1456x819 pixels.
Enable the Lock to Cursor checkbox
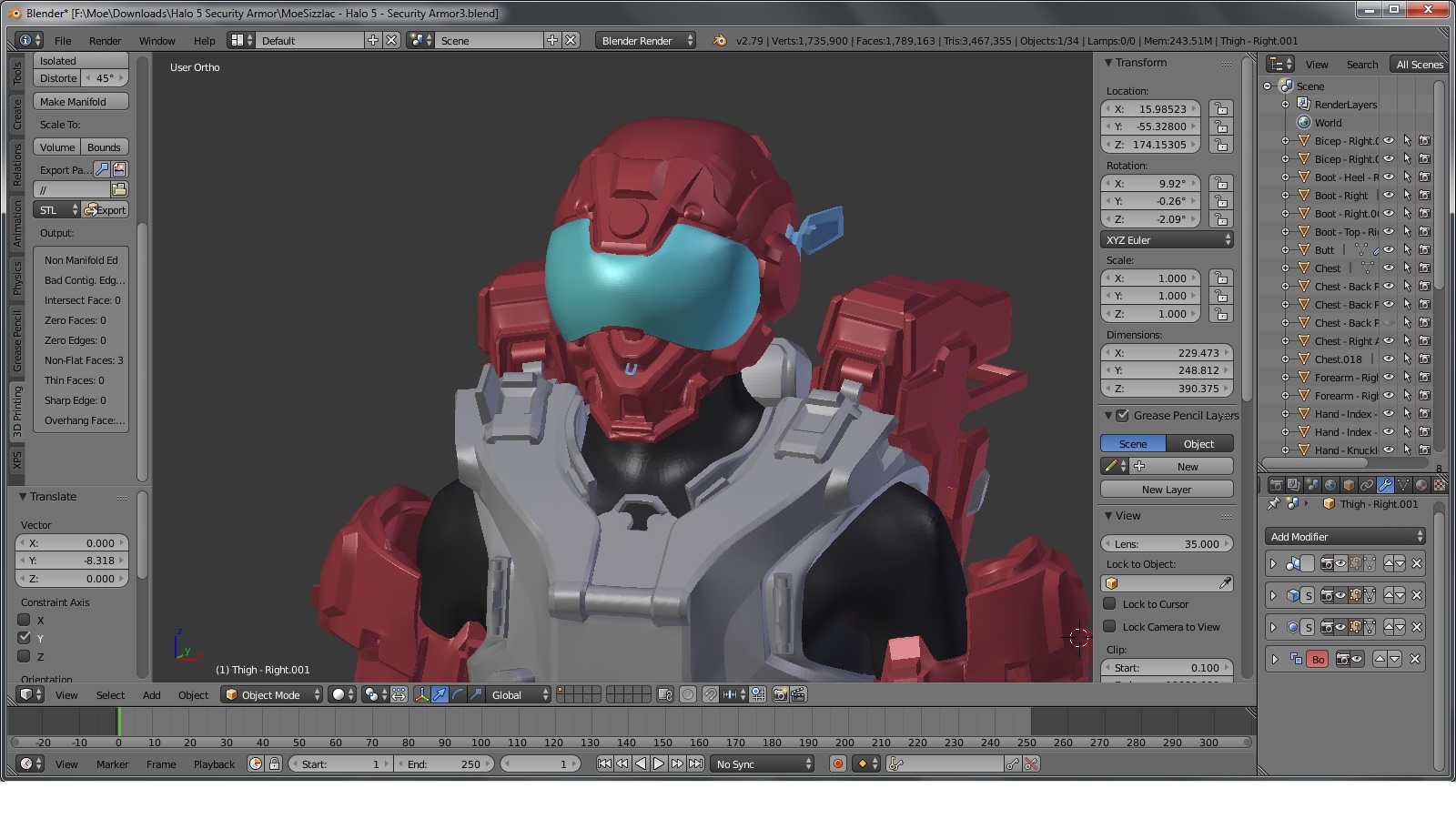click(1109, 603)
